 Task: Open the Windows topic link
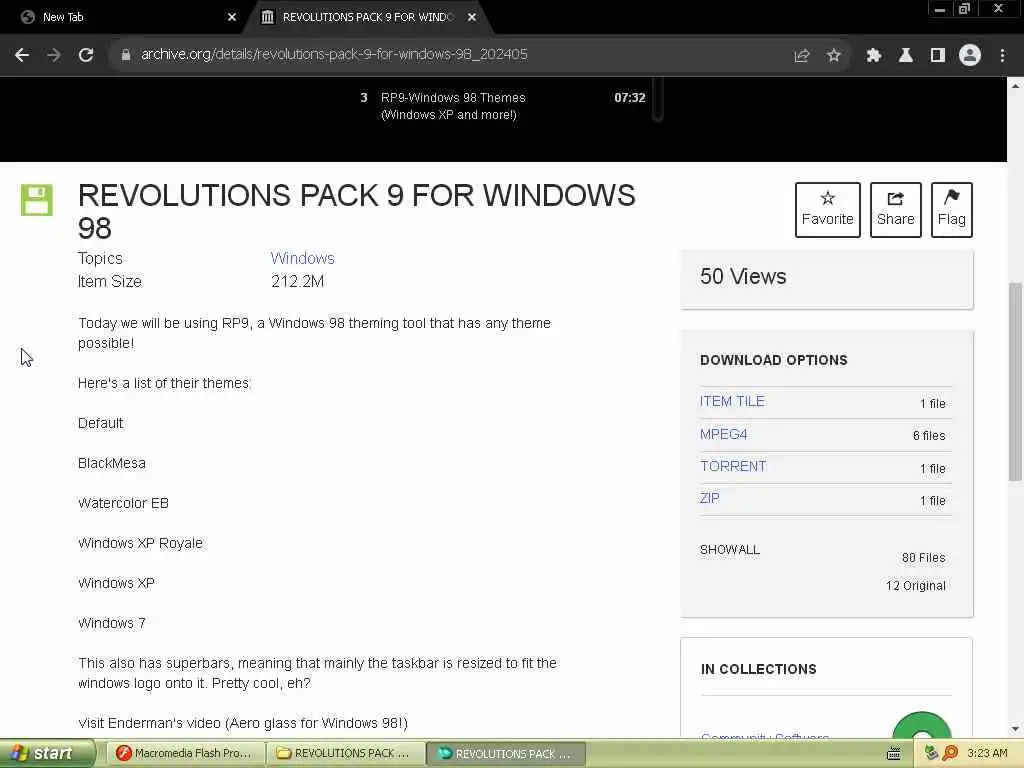(302, 258)
